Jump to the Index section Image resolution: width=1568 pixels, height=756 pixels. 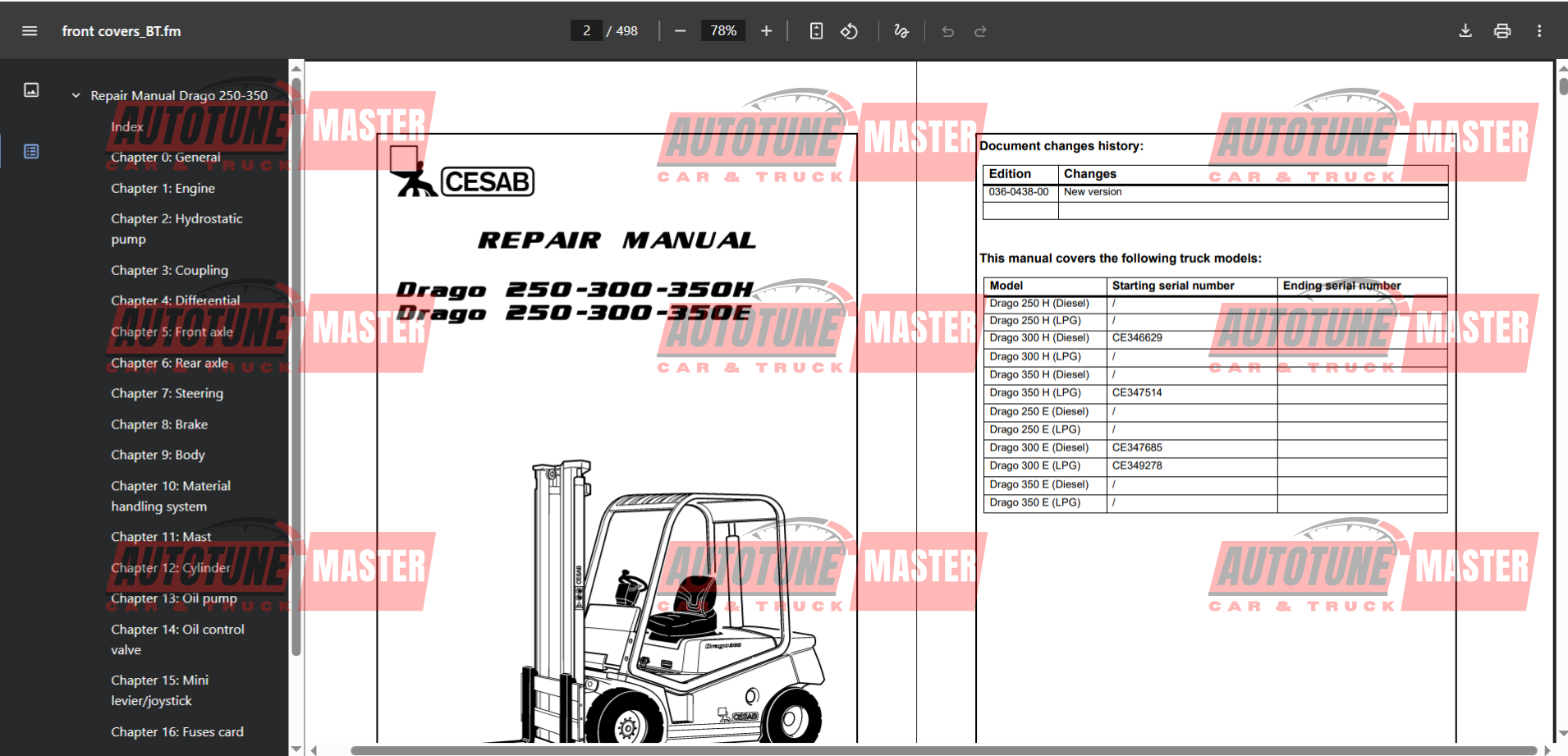126,126
